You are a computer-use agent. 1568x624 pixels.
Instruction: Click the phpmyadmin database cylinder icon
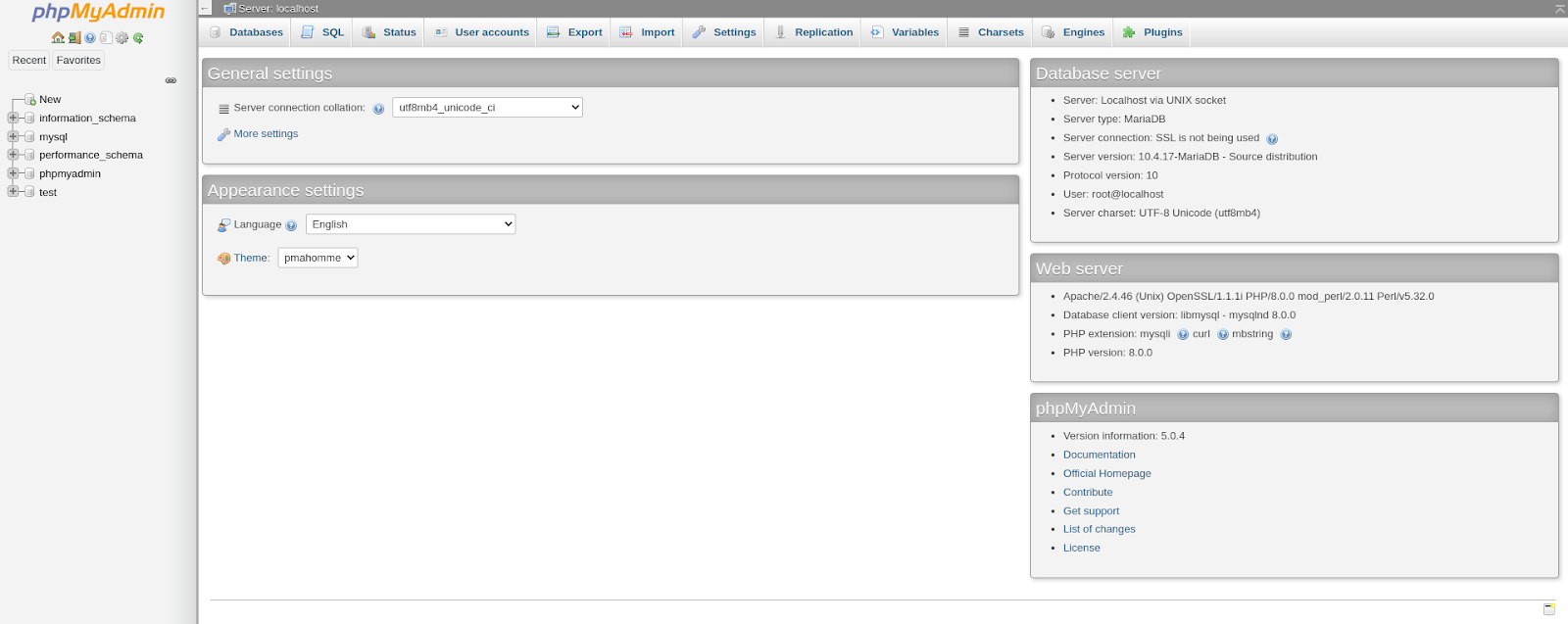[29, 173]
